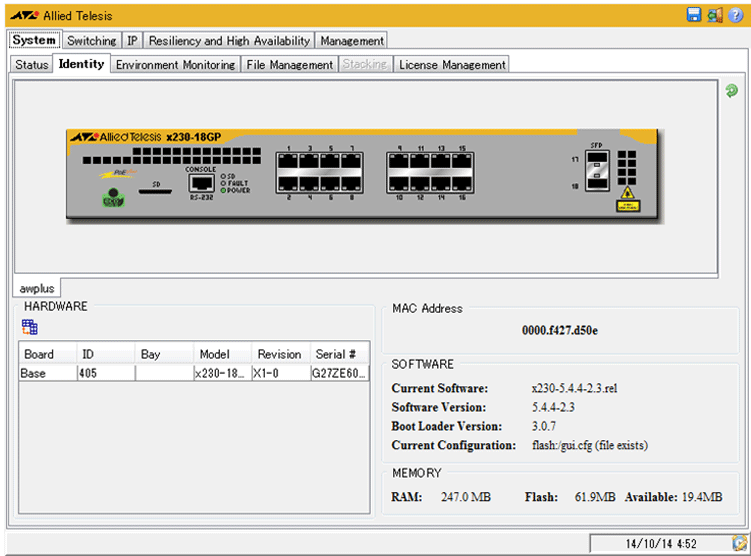Open the Management main tab
The height and width of the screenshot is (556, 751).
pos(352,41)
